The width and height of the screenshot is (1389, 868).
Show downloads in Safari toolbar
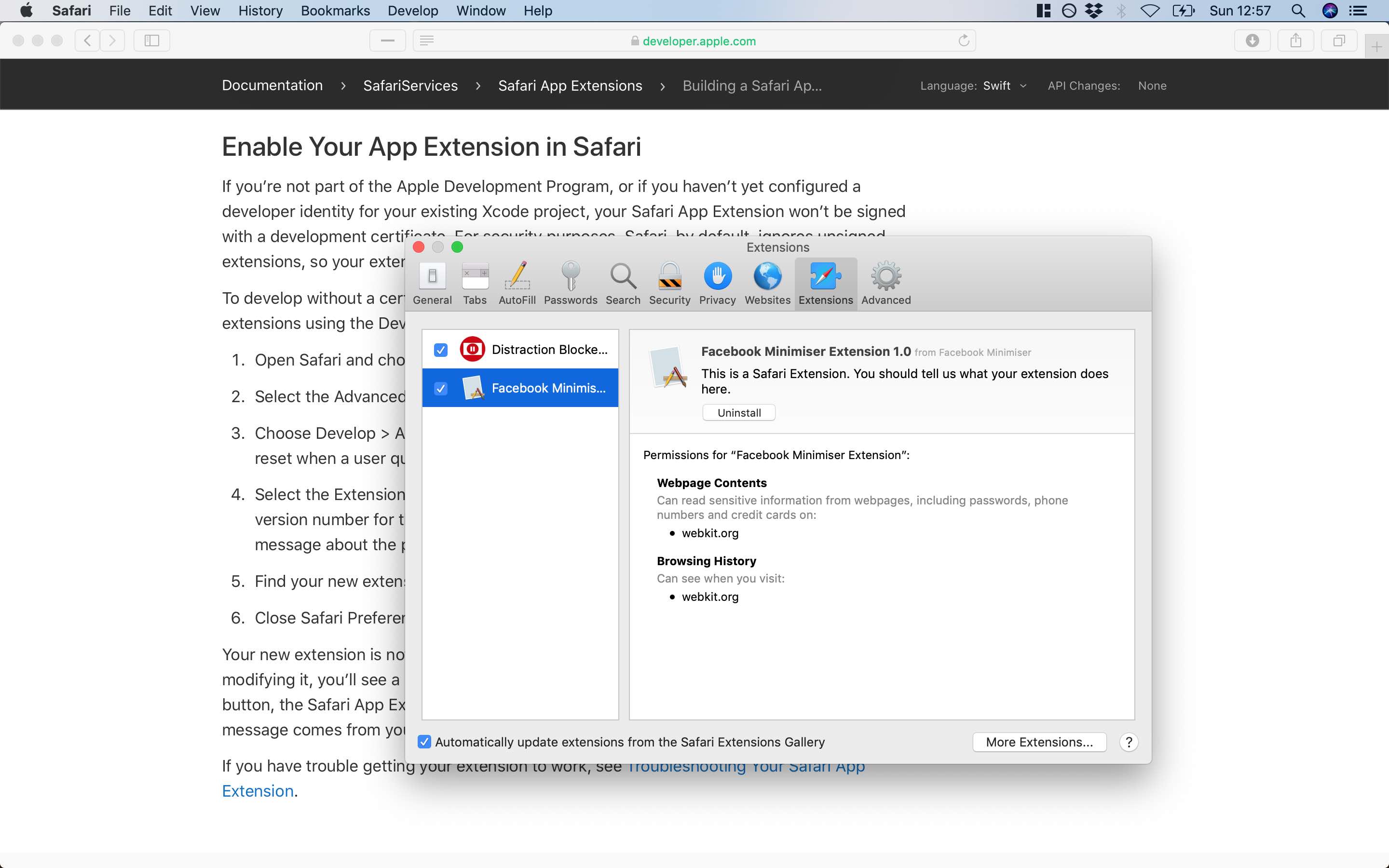tap(1253, 41)
